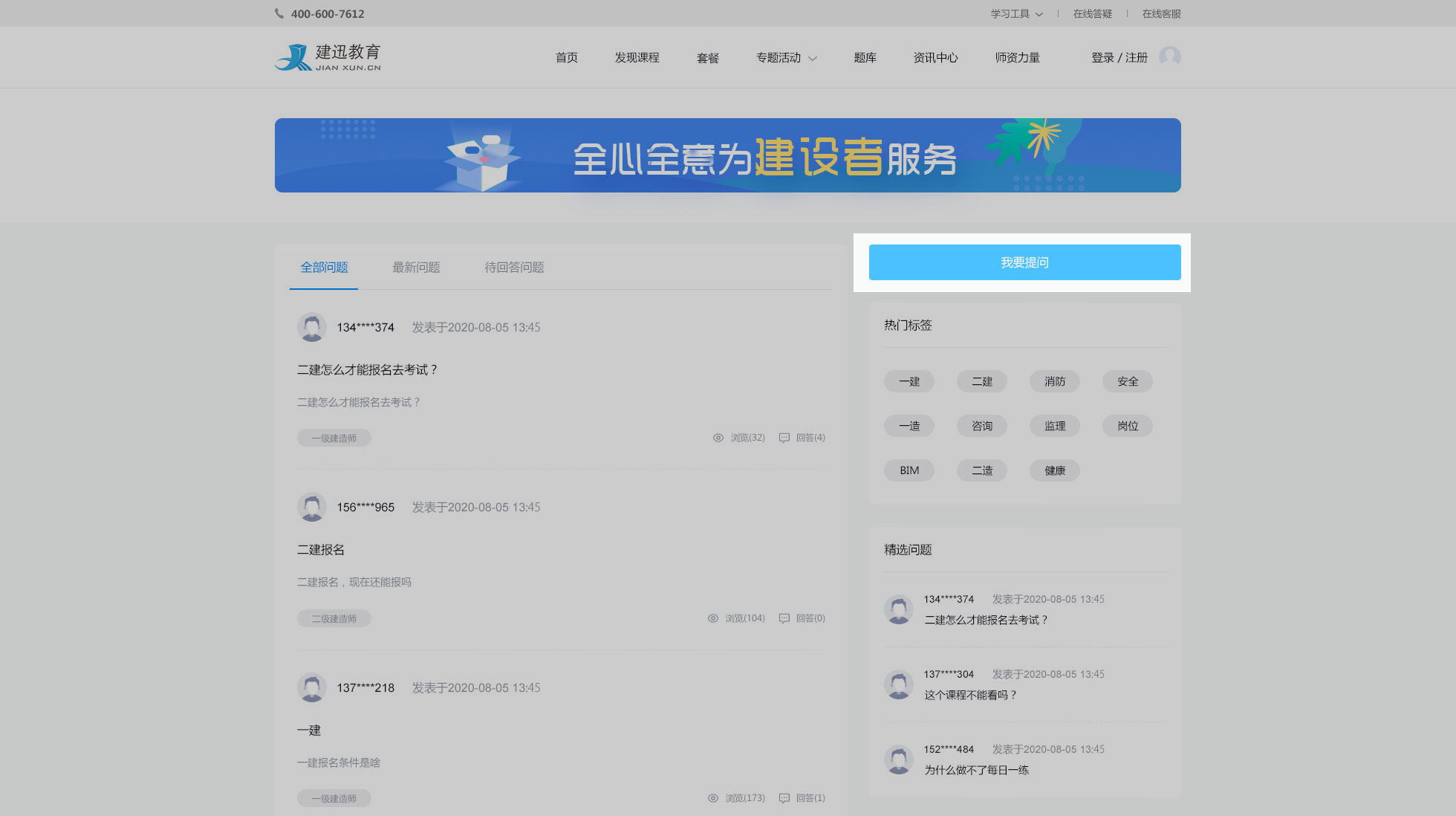The width and height of the screenshot is (1456, 816).
Task: Select the 岗位 hot tag
Action: pyautogui.click(x=1128, y=426)
